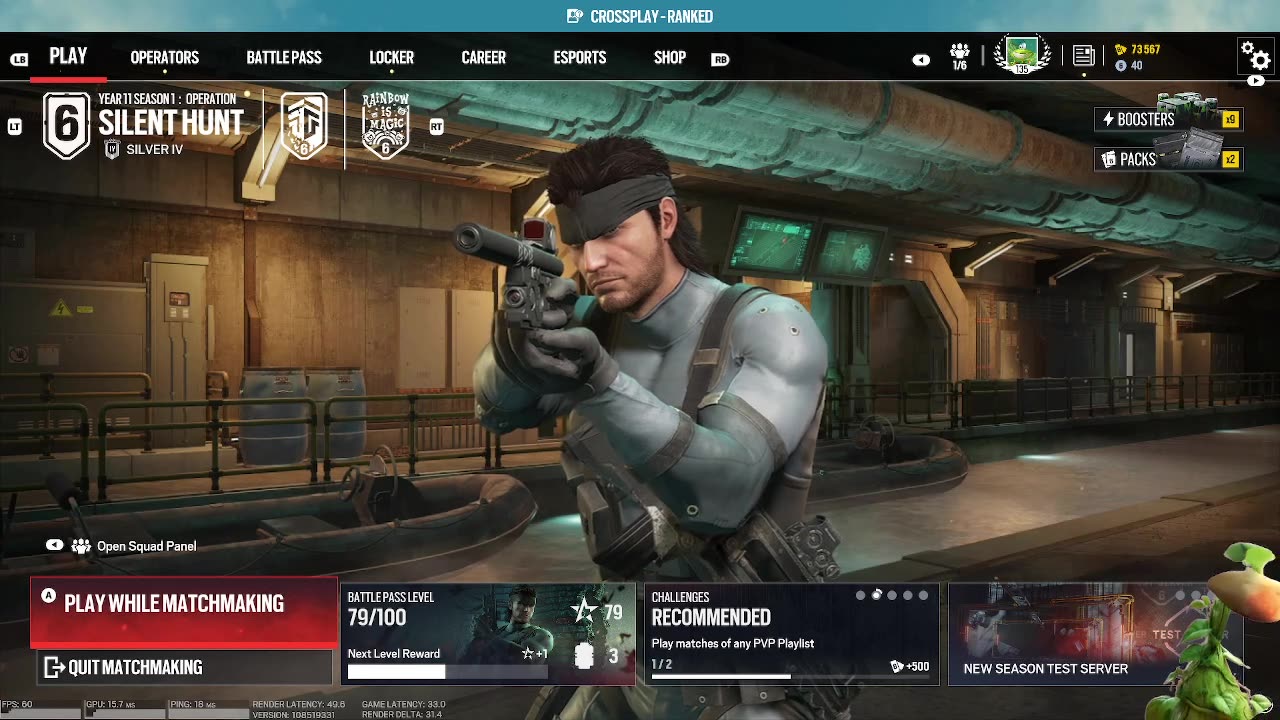1280x720 pixels.
Task: Select the first challenges page dot
Action: pos(860,595)
